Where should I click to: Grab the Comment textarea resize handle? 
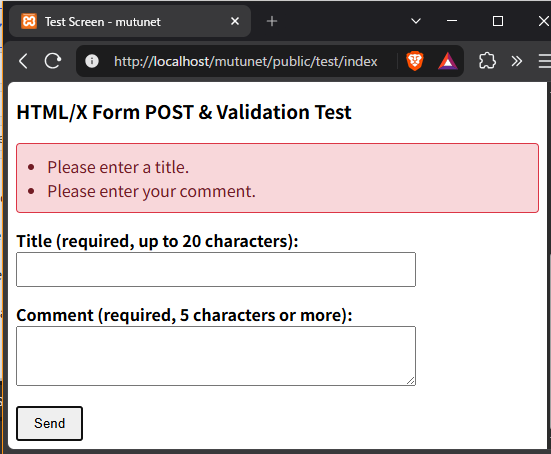coord(410,381)
